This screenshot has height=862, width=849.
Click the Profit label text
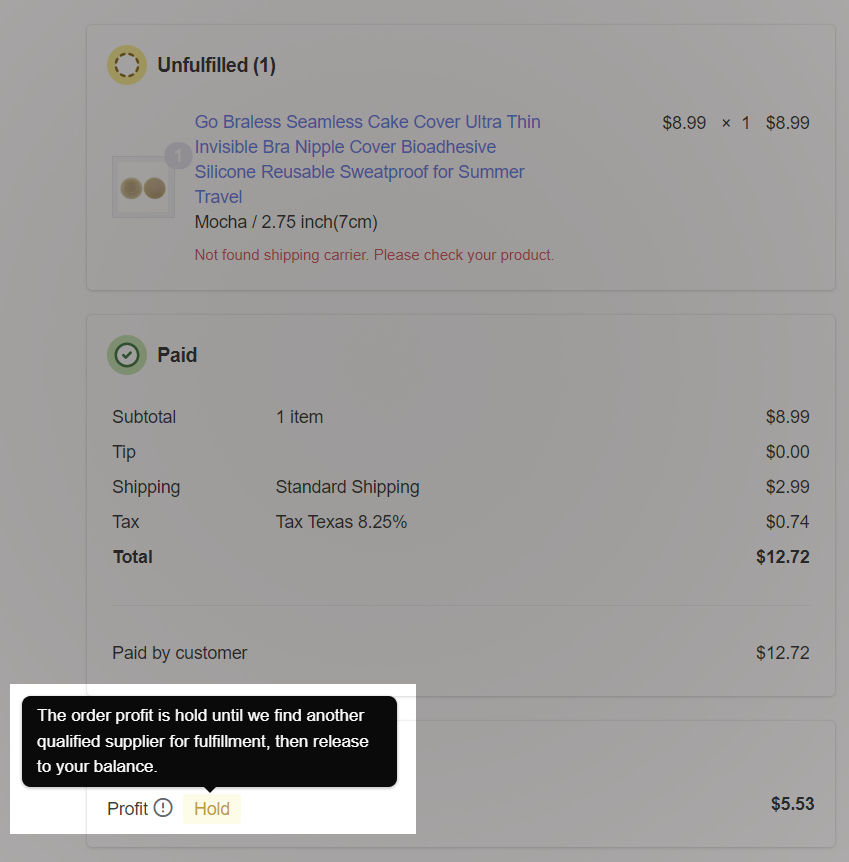(x=128, y=809)
